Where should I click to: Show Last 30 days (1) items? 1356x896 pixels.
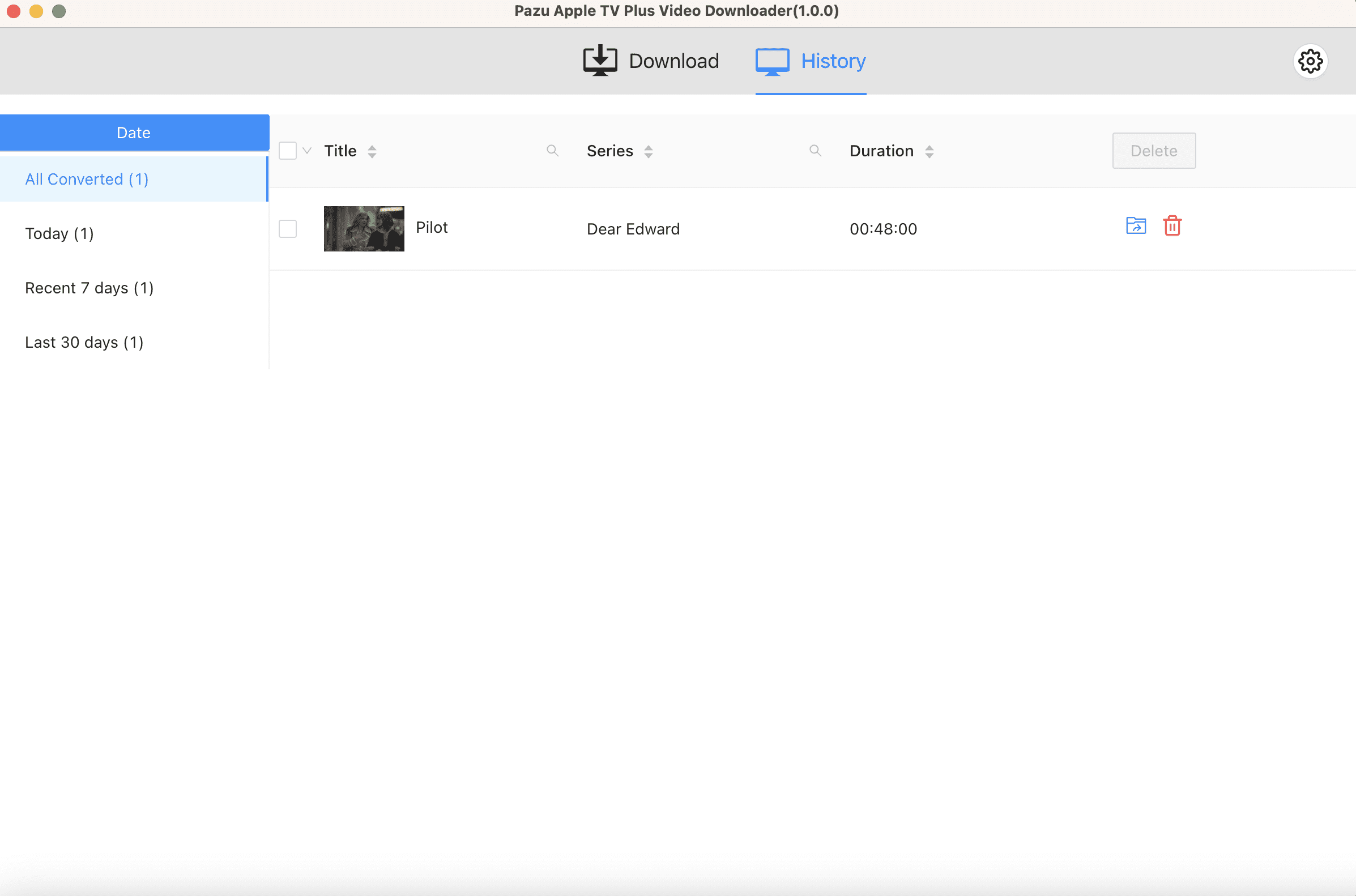[x=84, y=342]
